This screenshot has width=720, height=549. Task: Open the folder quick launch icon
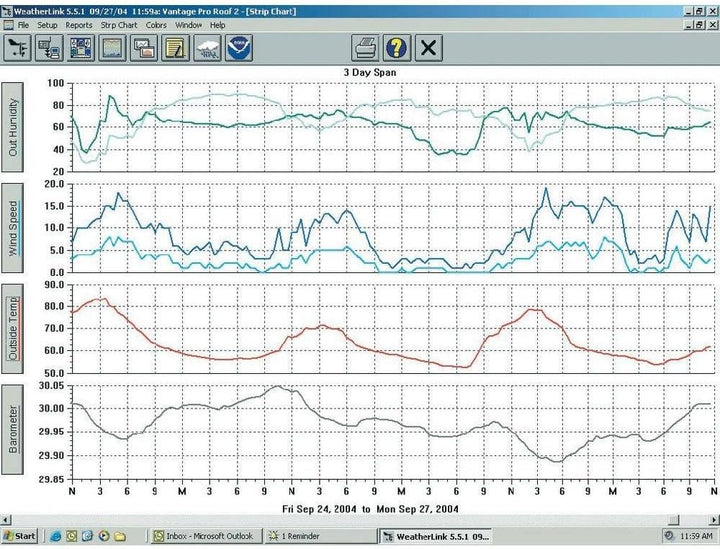tap(120, 536)
